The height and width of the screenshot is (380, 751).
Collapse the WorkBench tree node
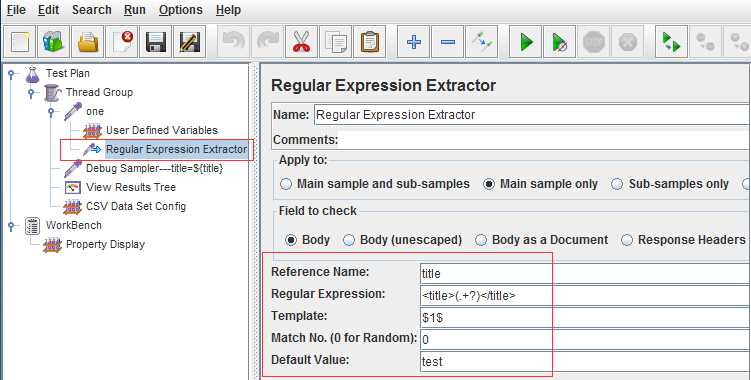pyautogui.click(x=11, y=225)
